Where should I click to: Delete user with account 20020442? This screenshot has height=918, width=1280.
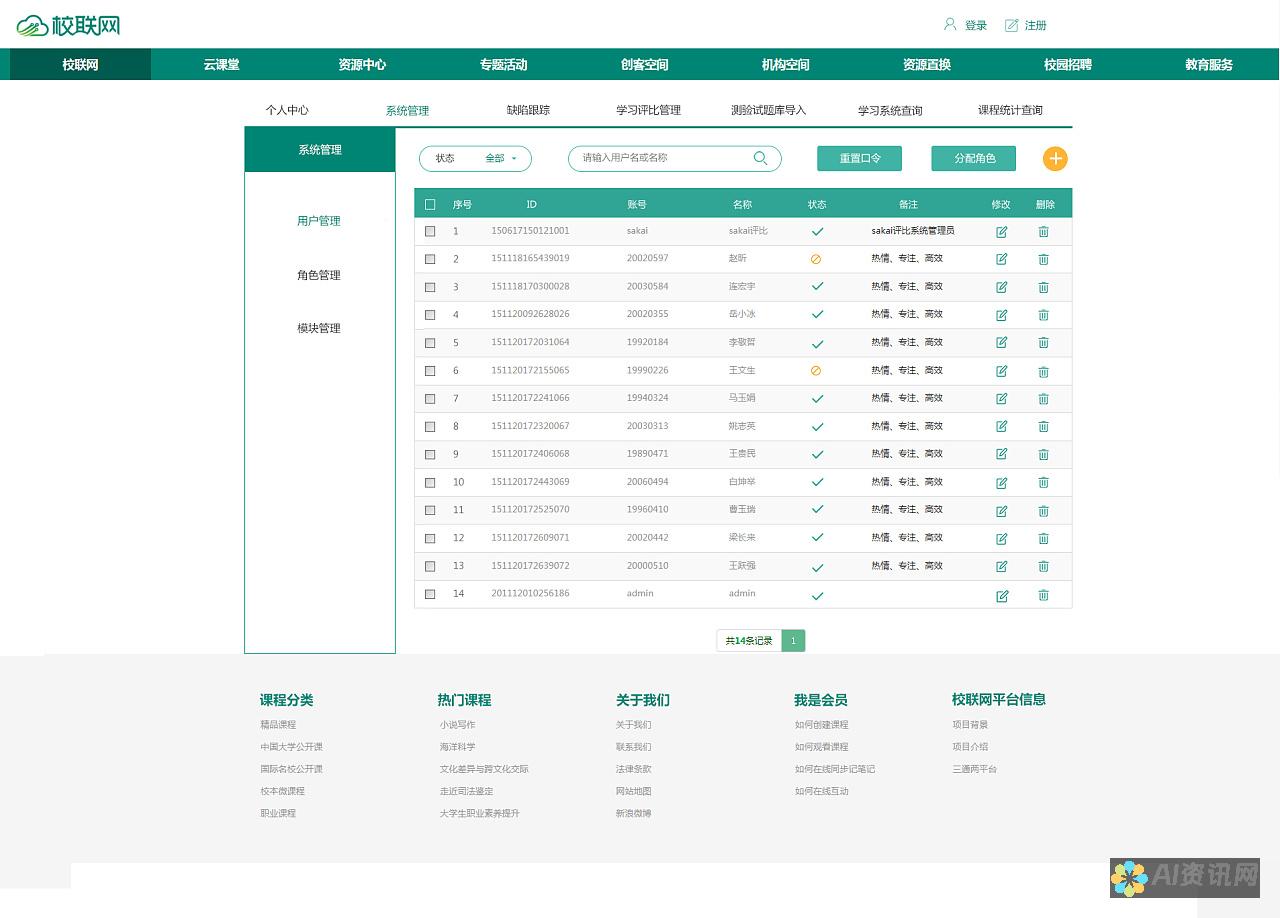click(x=1043, y=539)
